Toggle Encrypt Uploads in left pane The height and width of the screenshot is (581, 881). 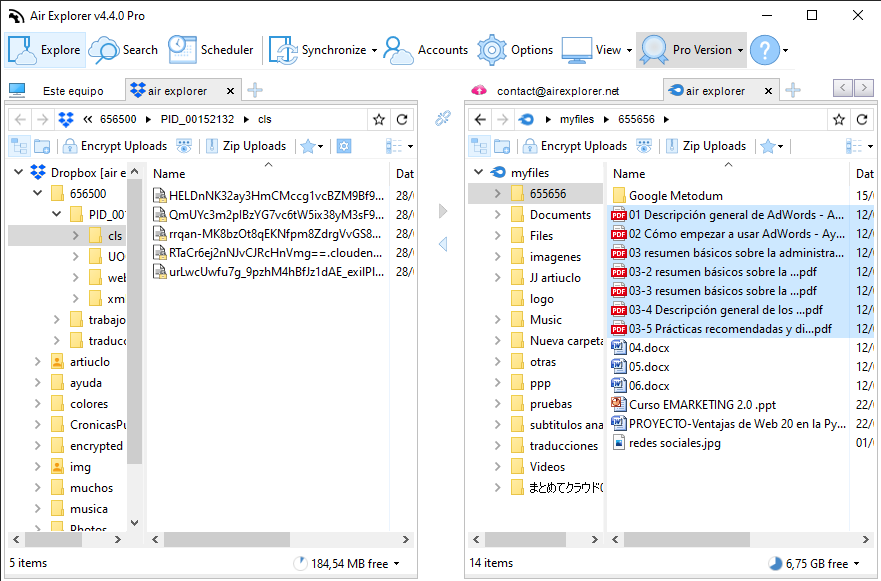click(115, 146)
